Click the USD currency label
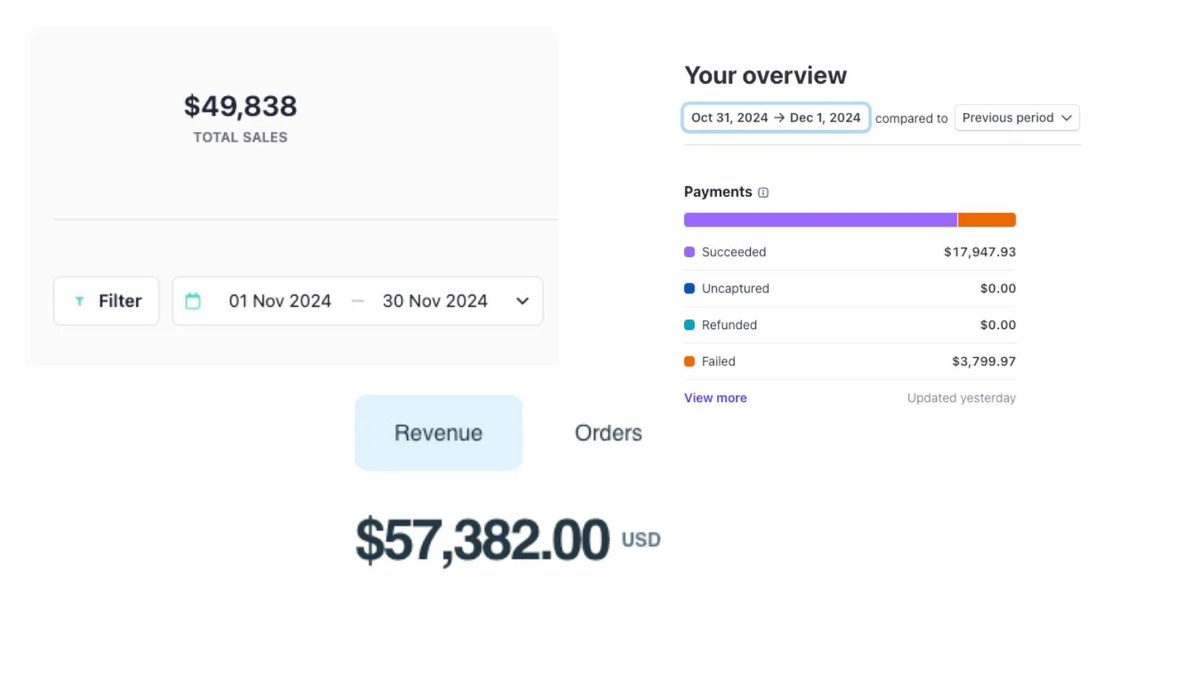This screenshot has height=675, width=1200. [641, 540]
